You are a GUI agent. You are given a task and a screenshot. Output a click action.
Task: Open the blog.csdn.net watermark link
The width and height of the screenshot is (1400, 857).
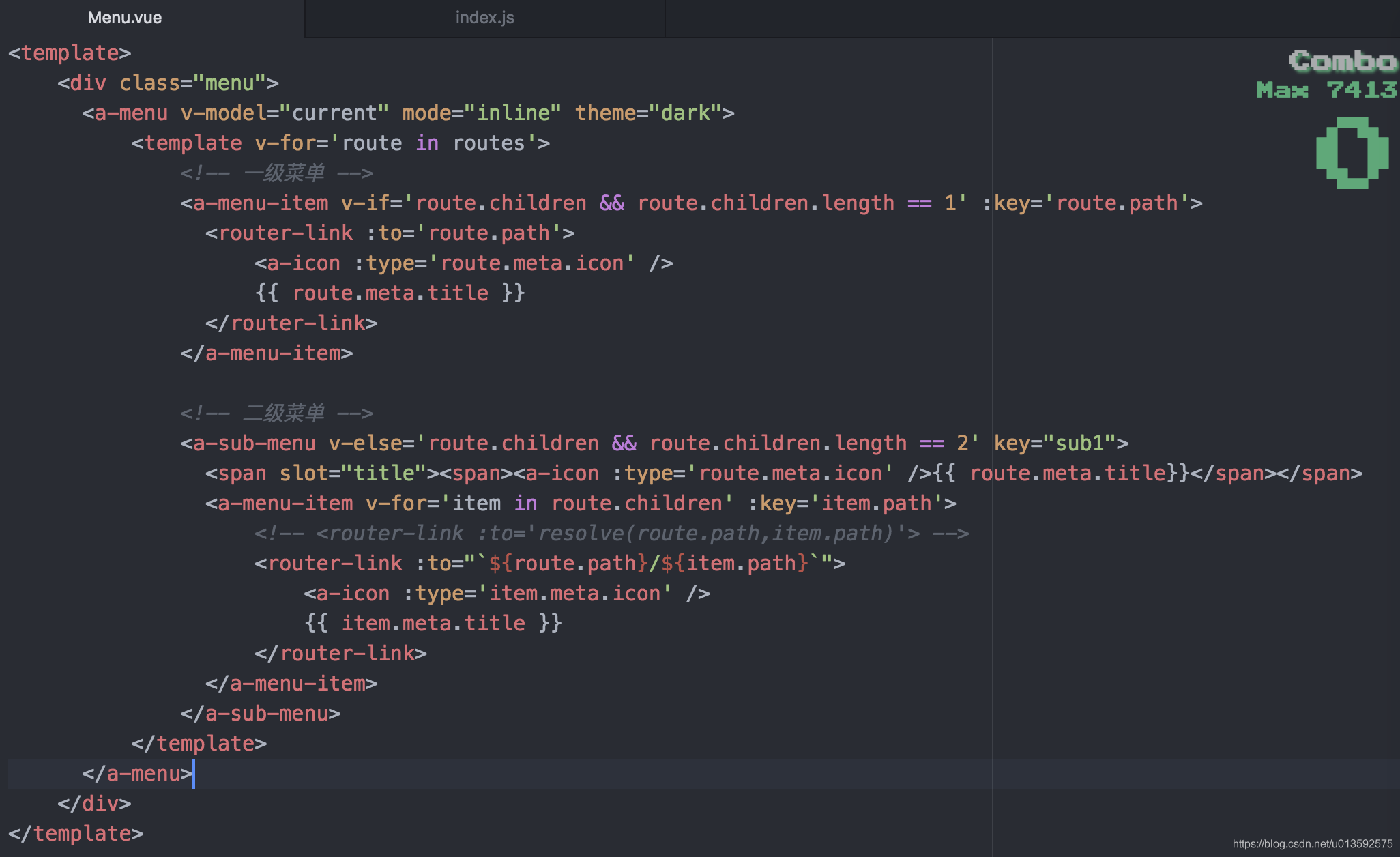1312,843
